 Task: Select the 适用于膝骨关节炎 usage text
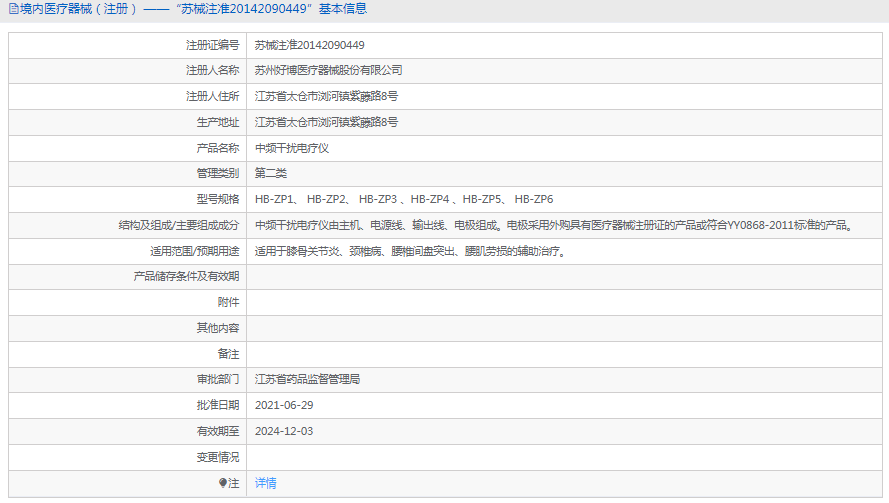411,251
